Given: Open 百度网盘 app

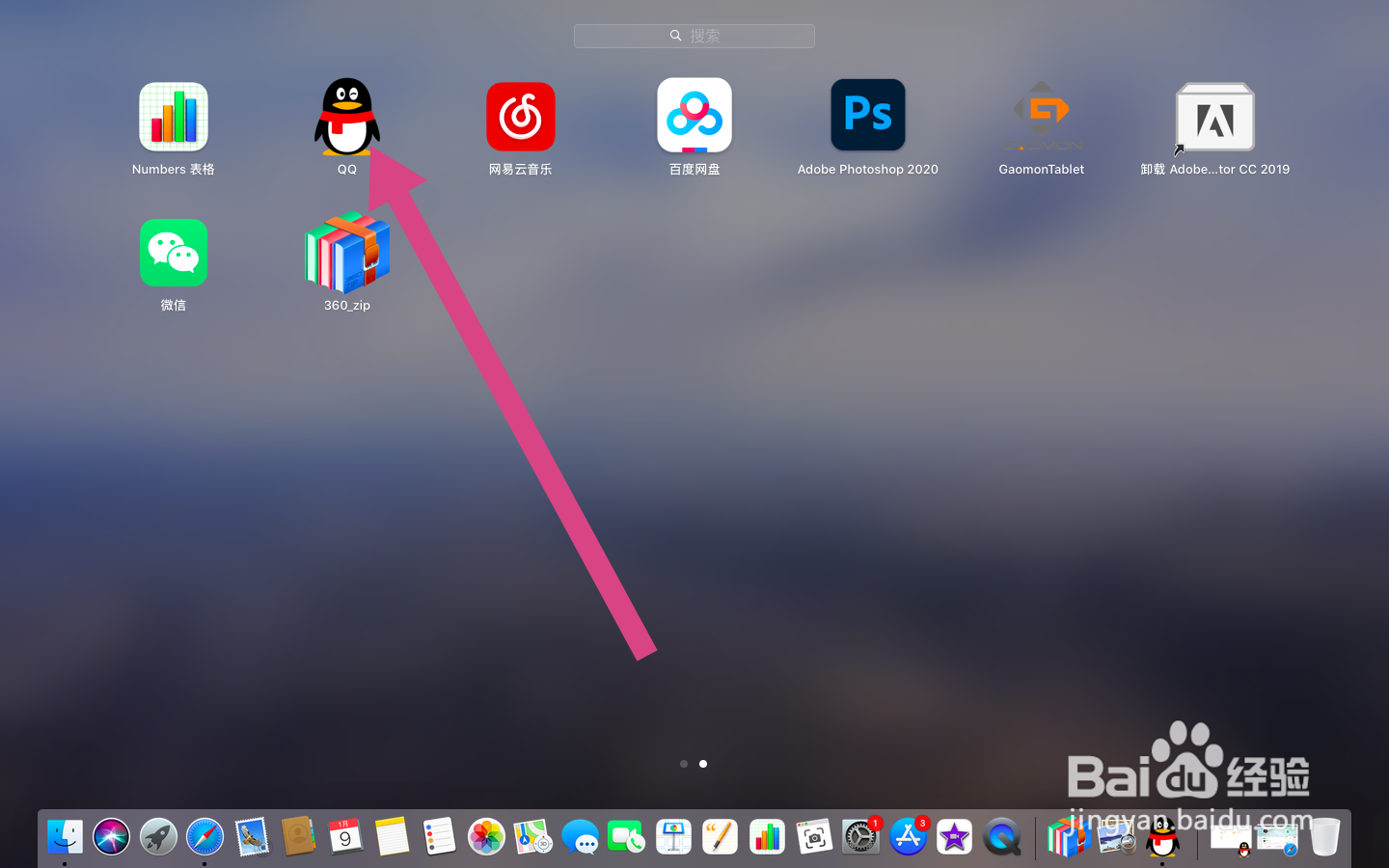Looking at the screenshot, I should pyautogui.click(x=694, y=116).
